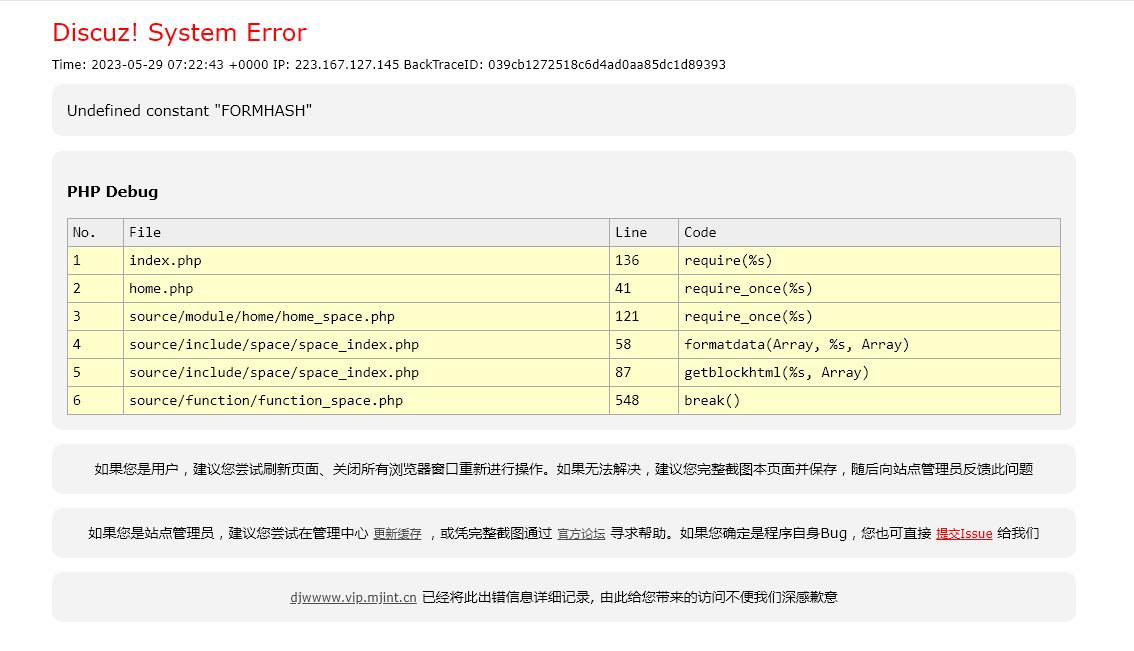Click the 更新缓存 link
1134x651 pixels.
397,534
